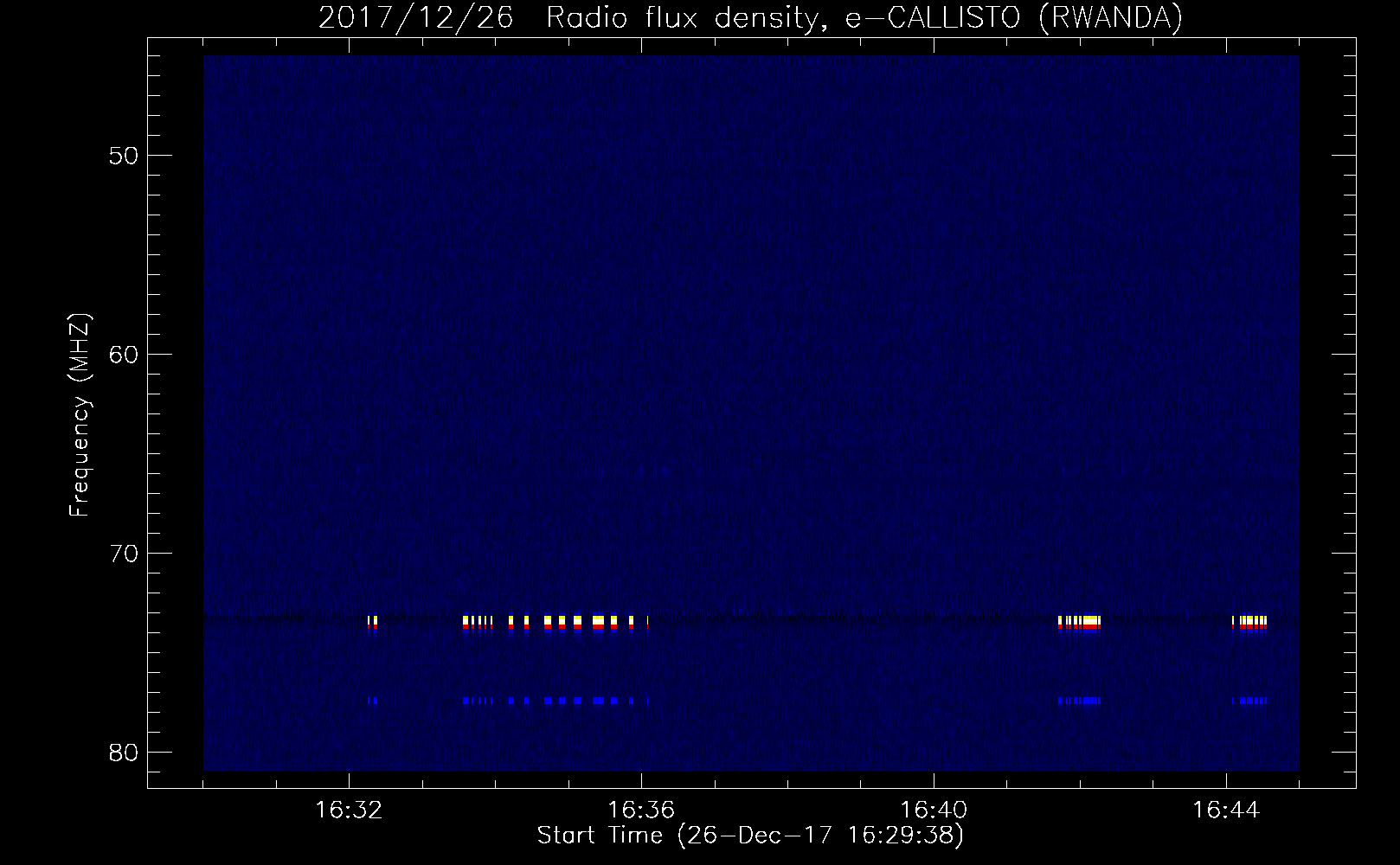
Task: Click the bright burst near 16:42 at 73 MHz
Action: tap(1080, 624)
